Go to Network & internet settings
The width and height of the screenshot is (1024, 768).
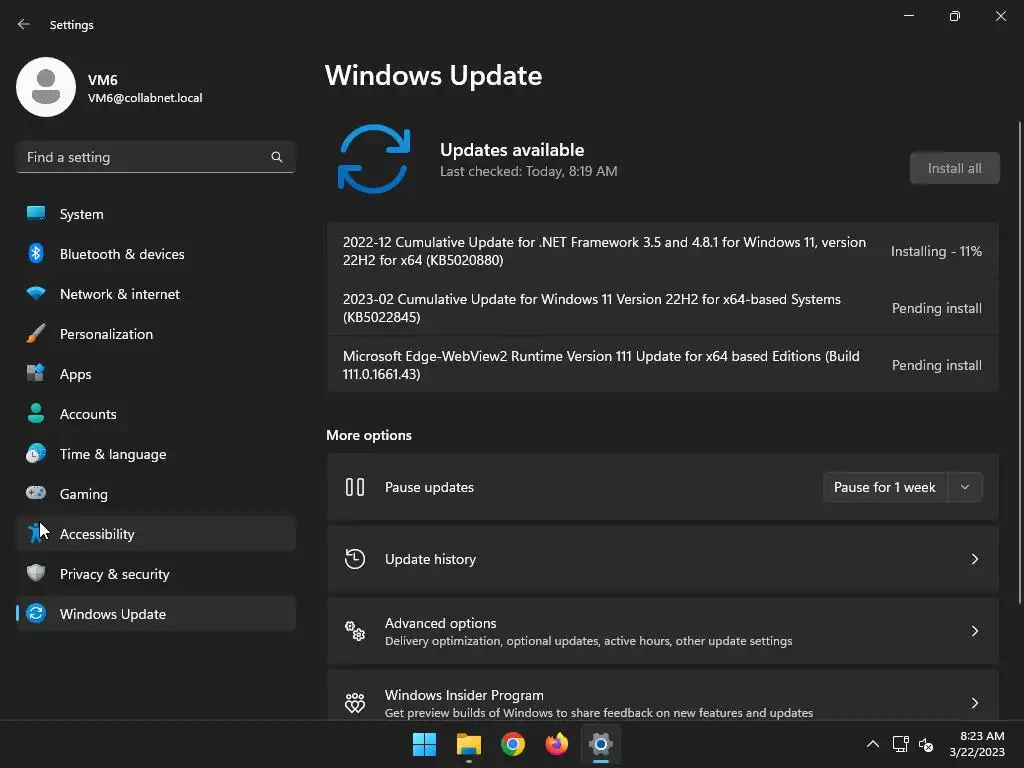pyautogui.click(x=156, y=294)
